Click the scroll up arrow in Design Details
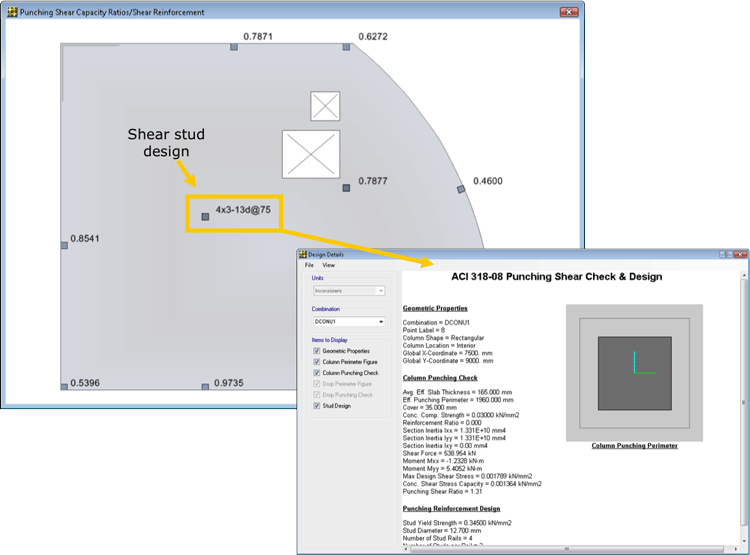750x555 pixels. pyautogui.click(x=744, y=276)
